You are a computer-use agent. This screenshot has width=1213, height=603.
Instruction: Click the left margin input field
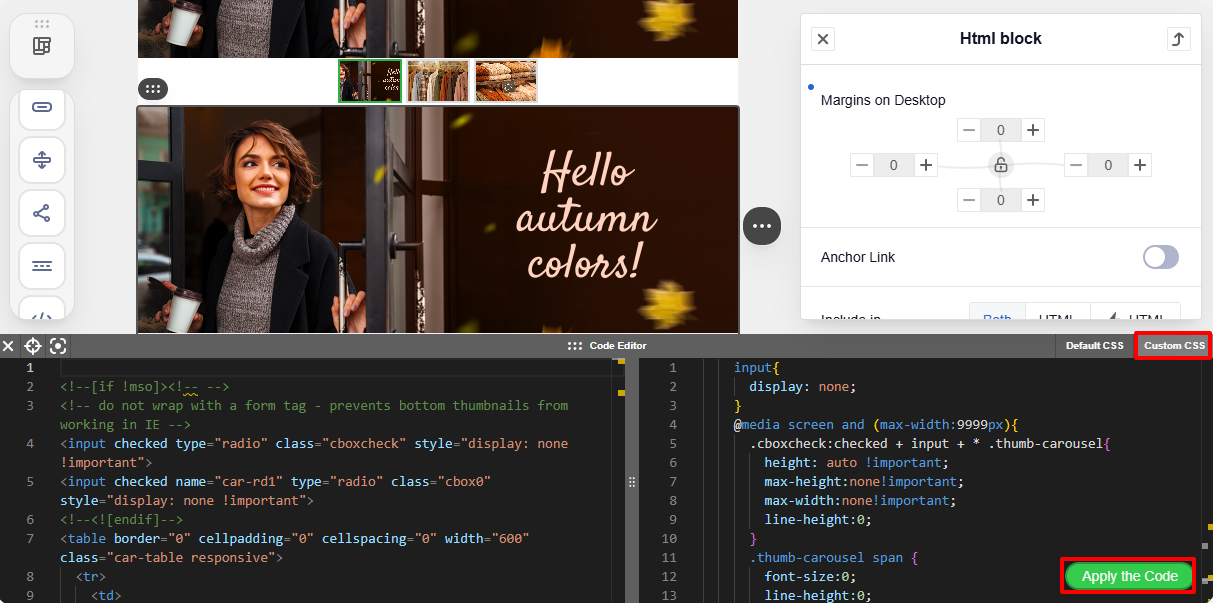coord(894,165)
